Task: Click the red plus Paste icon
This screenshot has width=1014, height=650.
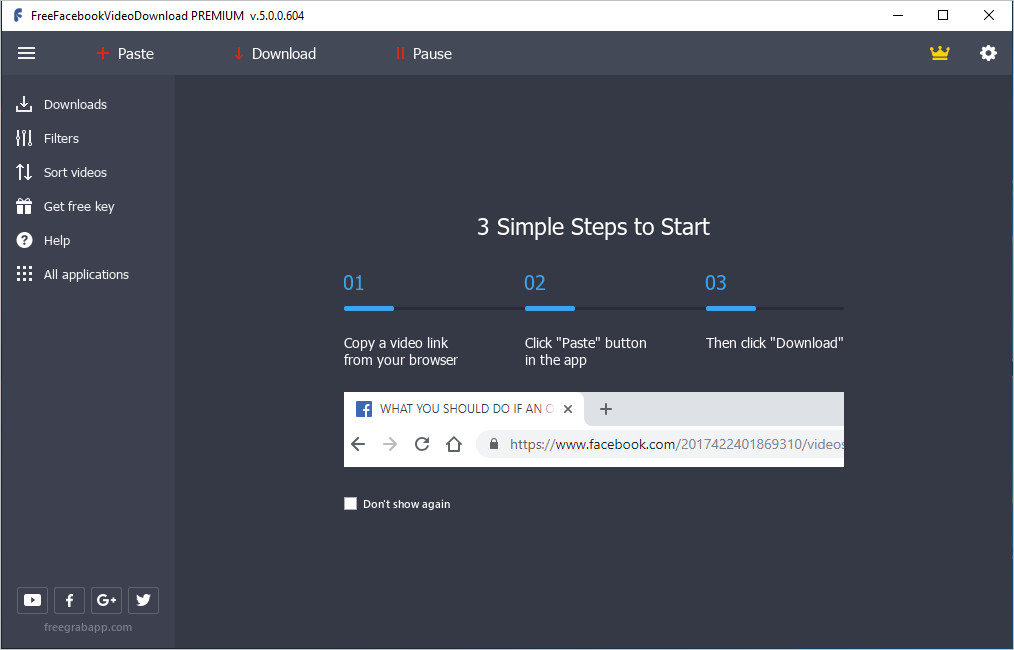Action: 103,53
